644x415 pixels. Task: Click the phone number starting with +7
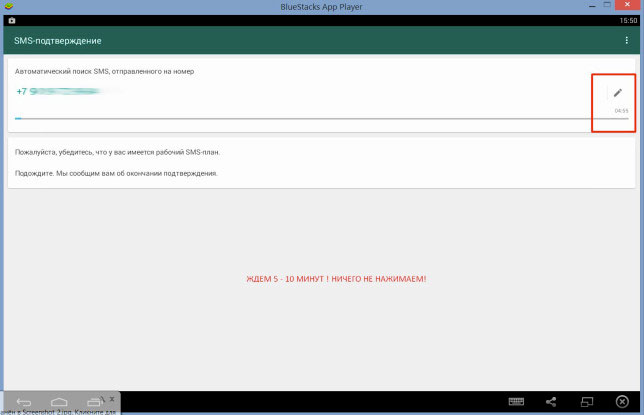click(x=58, y=91)
